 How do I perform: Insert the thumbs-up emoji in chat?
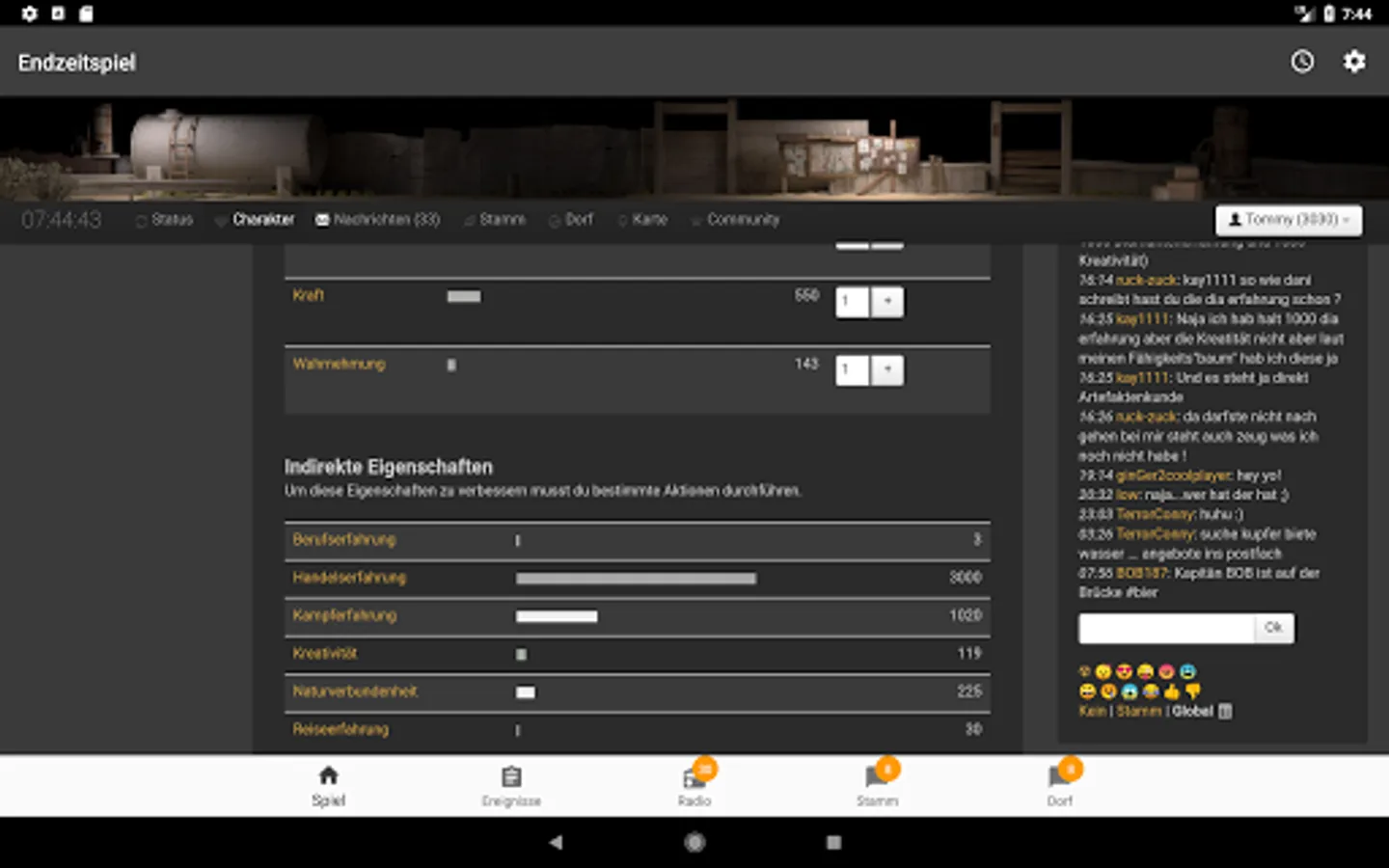(1172, 692)
